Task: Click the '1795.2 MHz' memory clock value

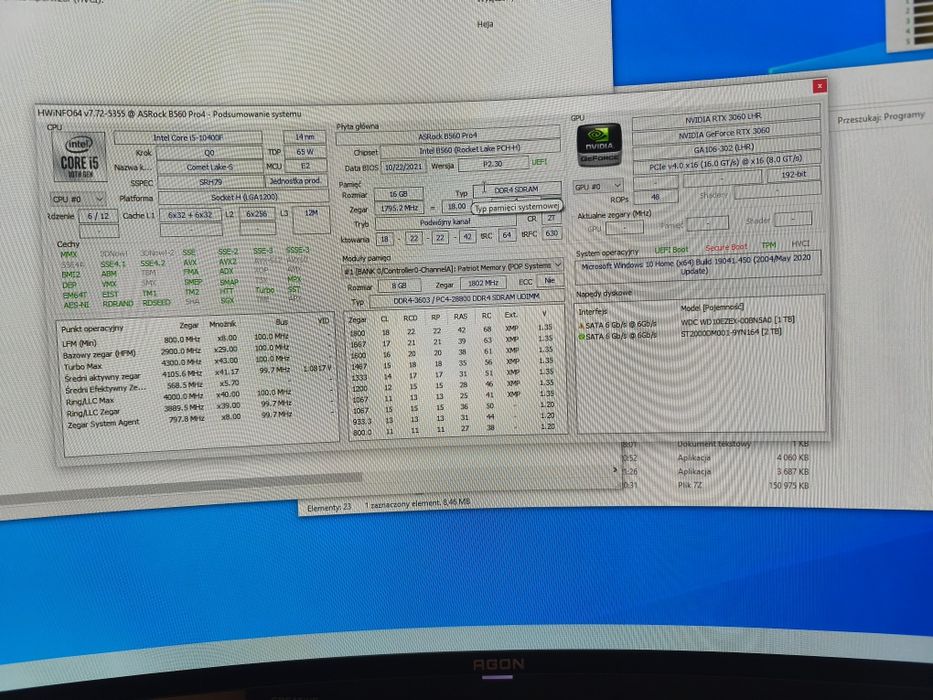Action: coord(400,208)
